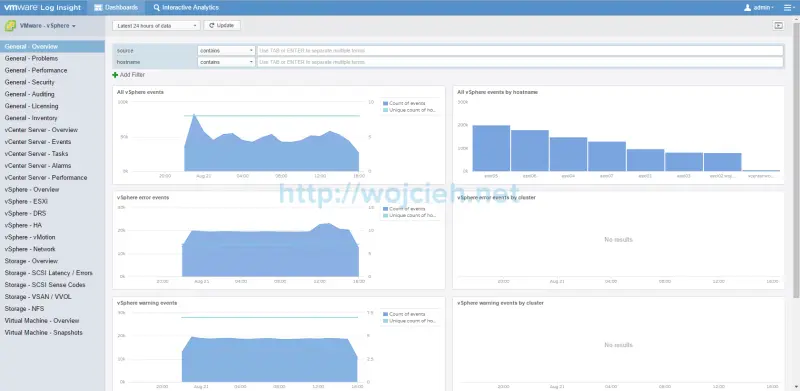The width and height of the screenshot is (800, 391).
Task: Click the Add Filter link
Action: tap(132, 75)
